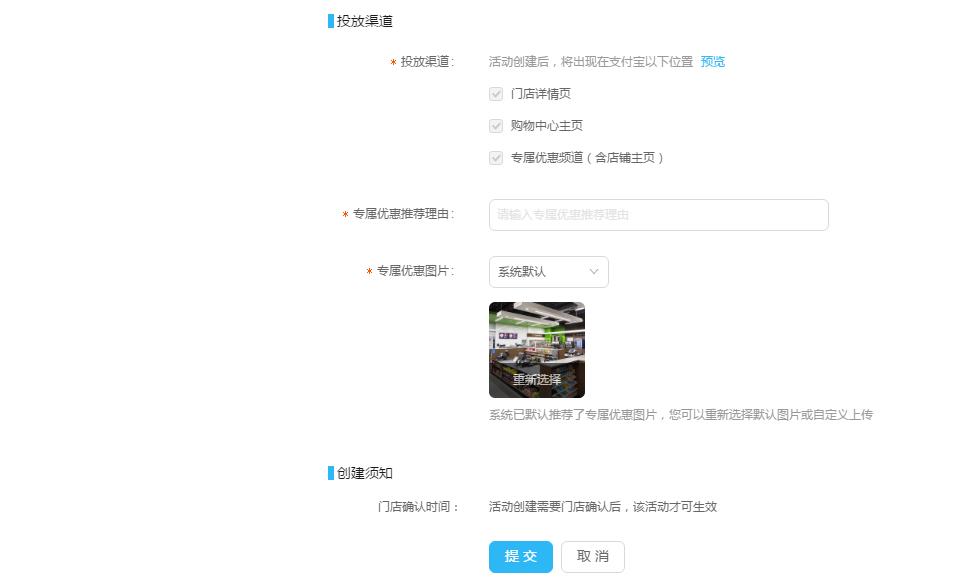Cancel with the 取消 button
Image resolution: width=980 pixels, height=579 pixels.
592,556
